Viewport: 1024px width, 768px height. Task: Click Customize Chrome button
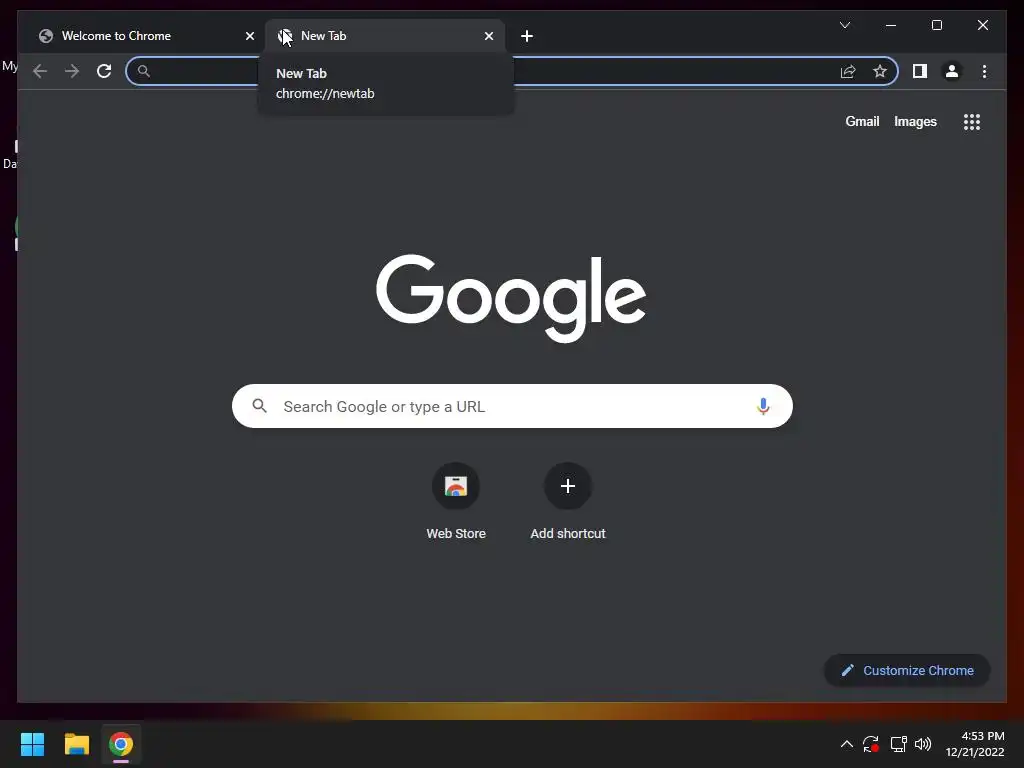point(907,671)
